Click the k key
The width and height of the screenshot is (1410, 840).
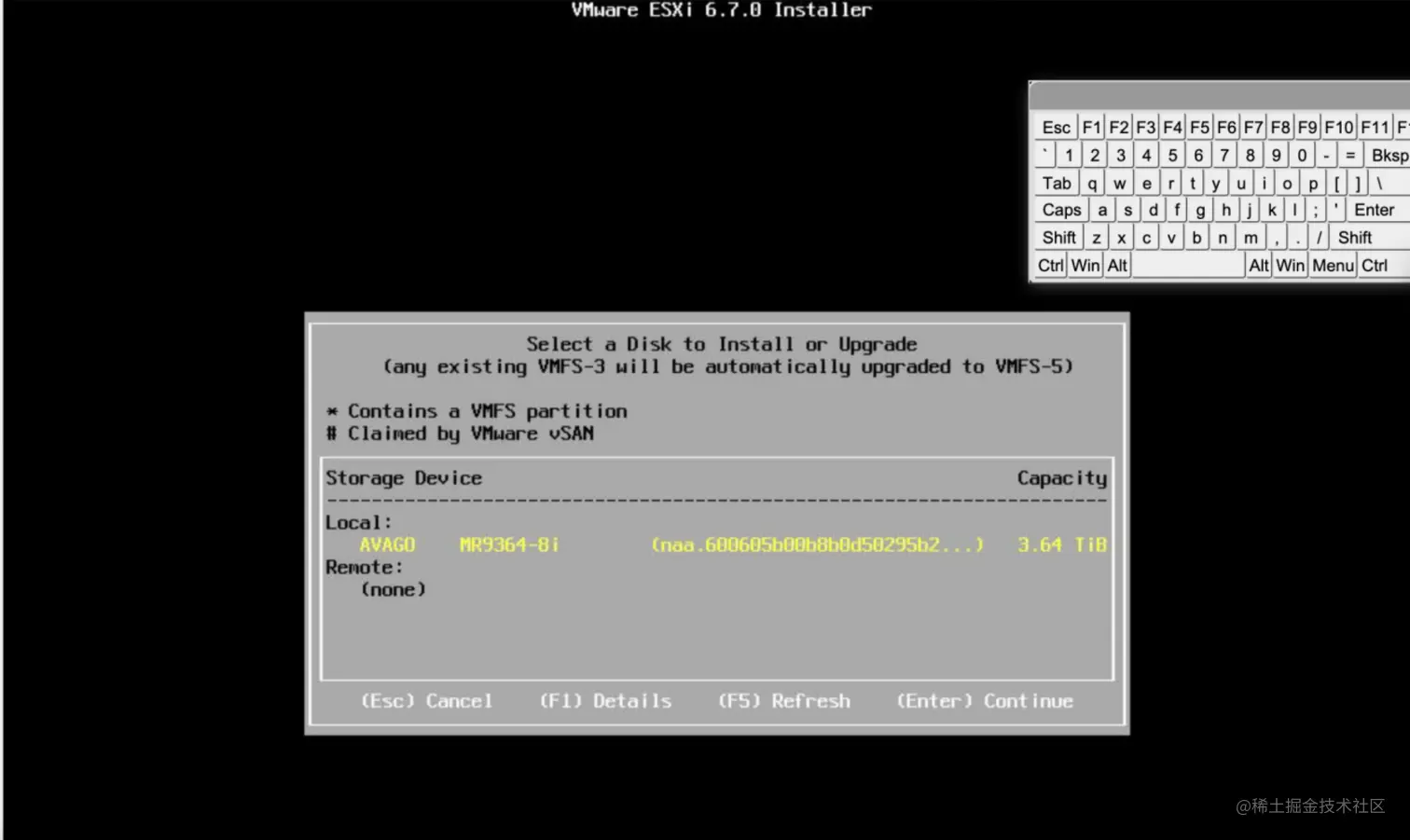coord(1271,210)
